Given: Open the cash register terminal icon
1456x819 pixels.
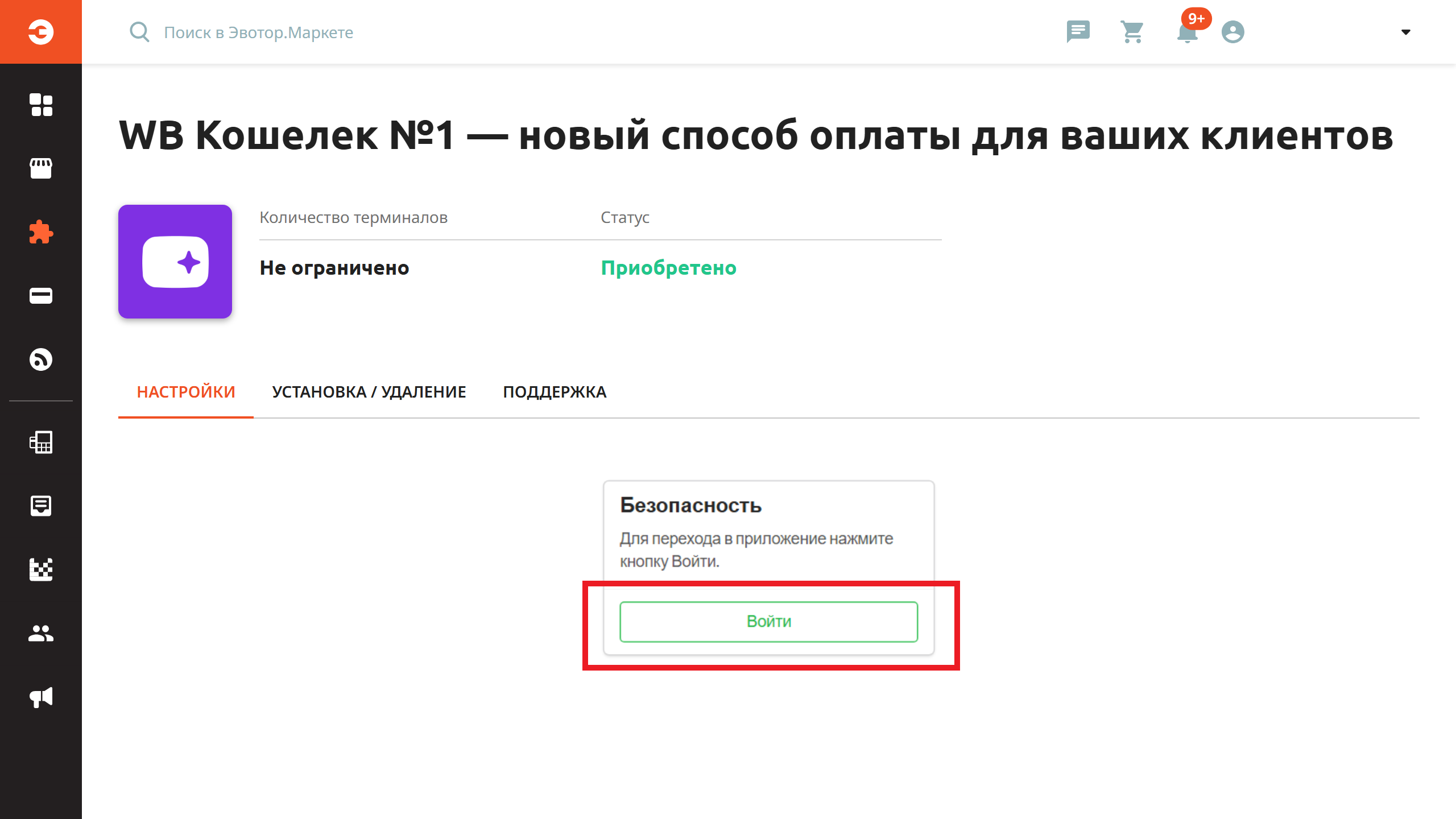Looking at the screenshot, I should pos(41,442).
